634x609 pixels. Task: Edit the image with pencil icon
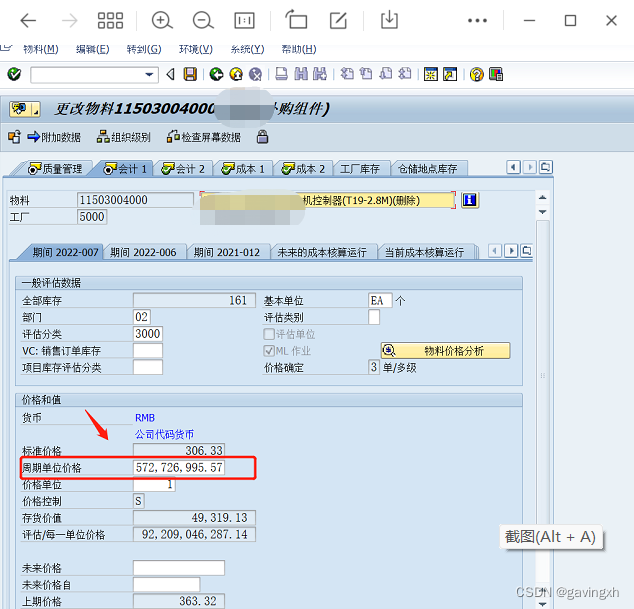click(338, 20)
